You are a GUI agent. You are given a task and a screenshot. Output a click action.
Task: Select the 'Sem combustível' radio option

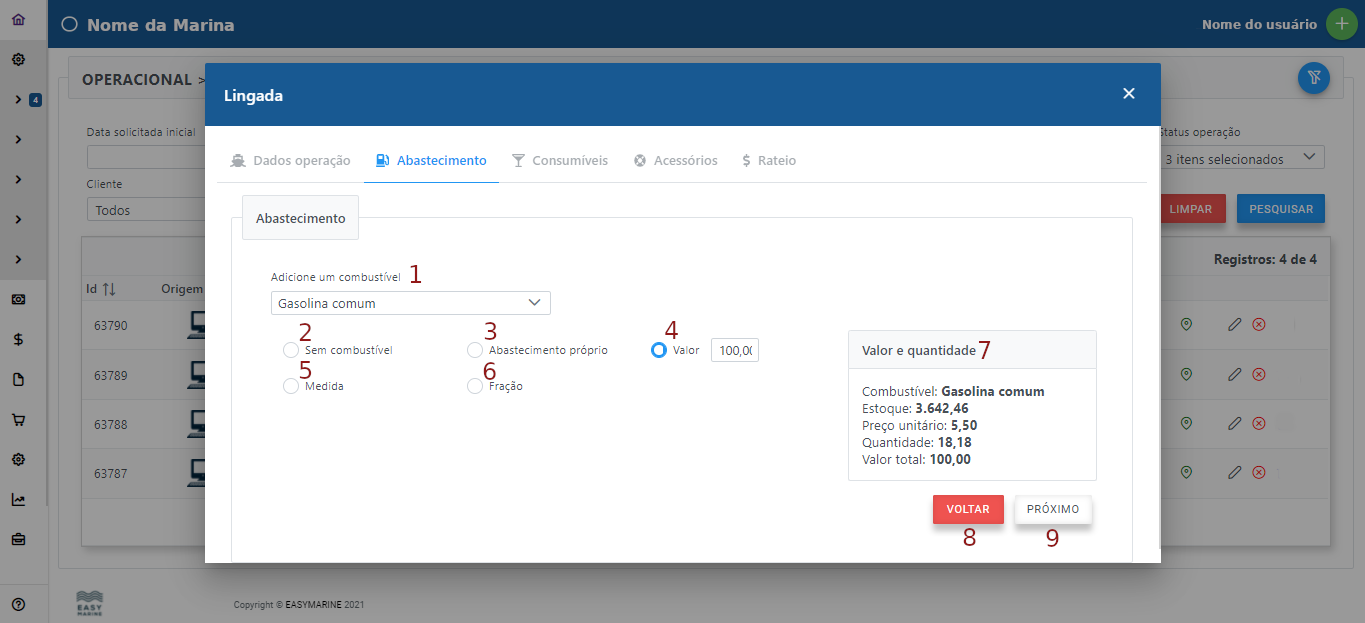(291, 351)
